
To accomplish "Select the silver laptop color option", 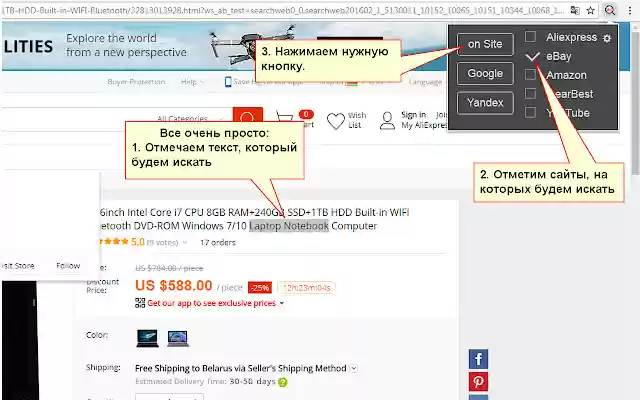I will click(178, 338).
